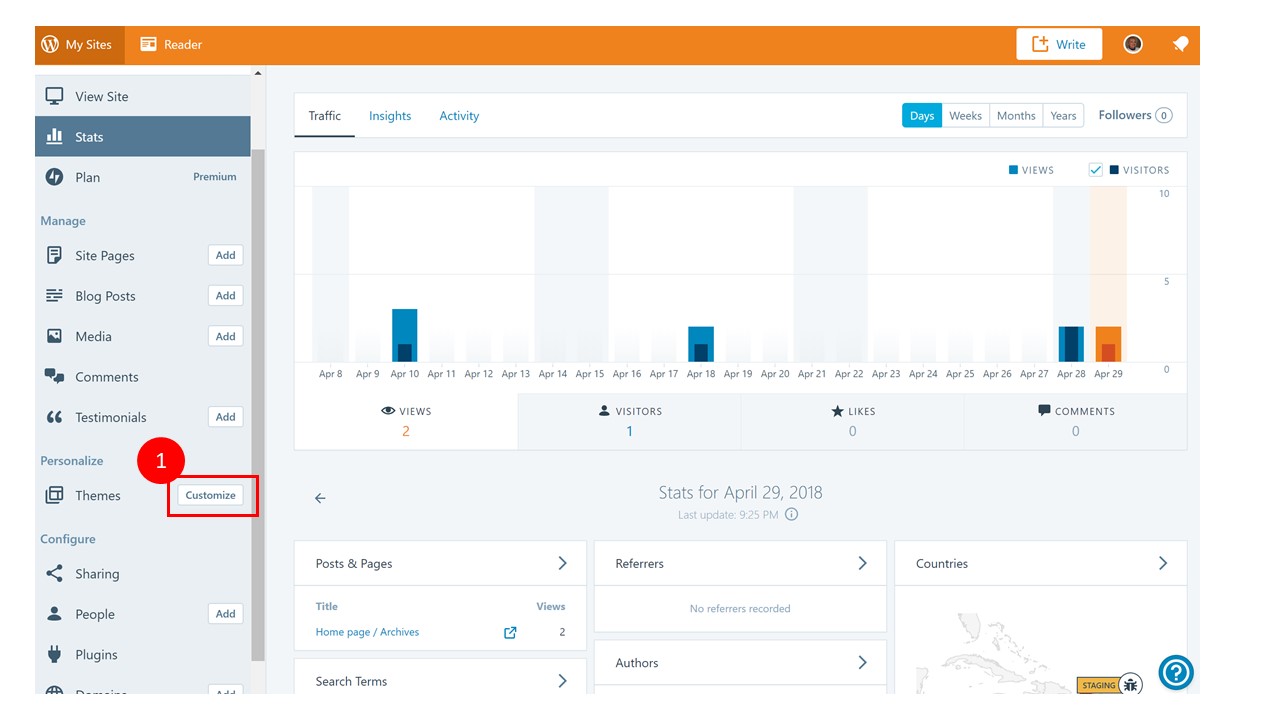Screen dimensions: 1280x720
Task: Expand the Referrers panel chevron
Action: coord(862,564)
